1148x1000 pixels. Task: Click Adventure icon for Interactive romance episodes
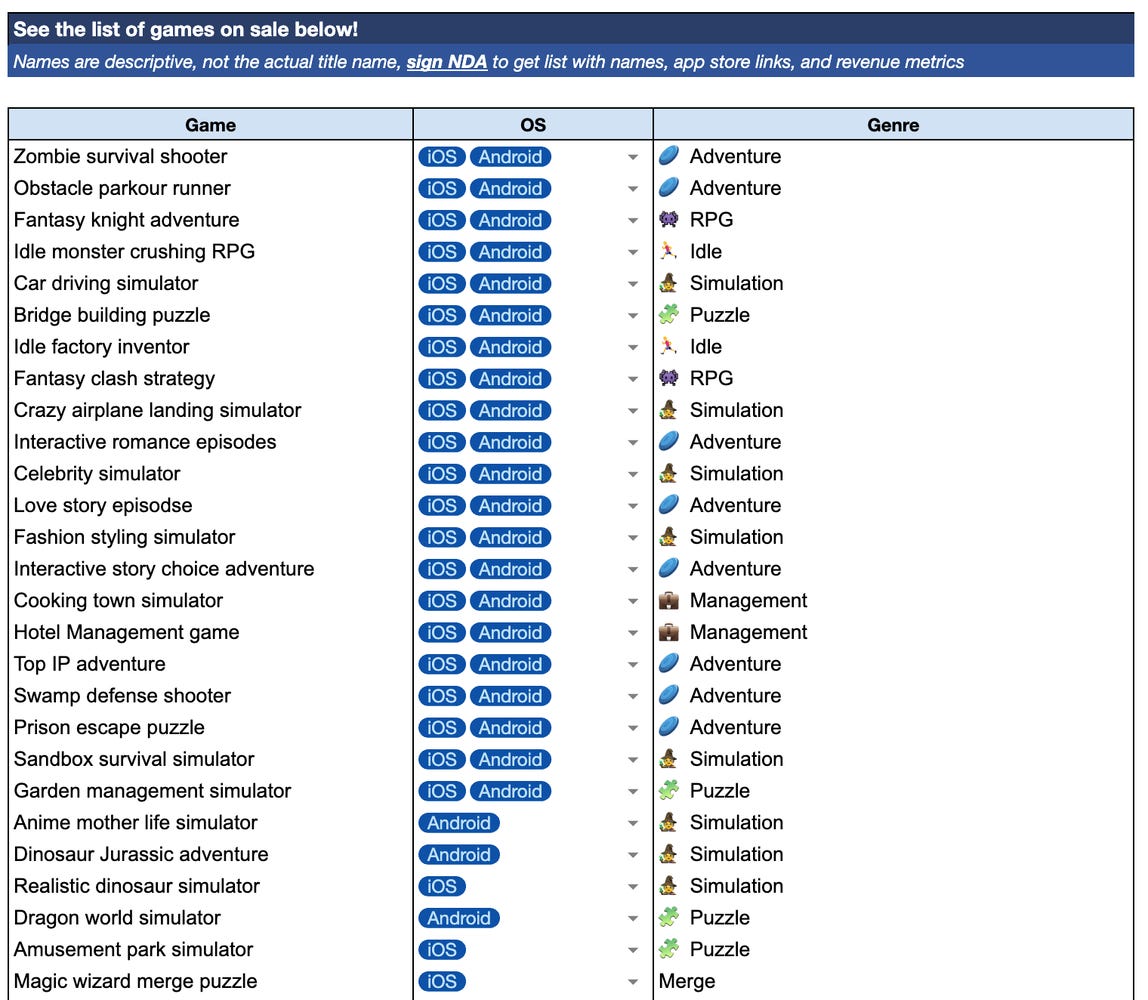point(668,441)
